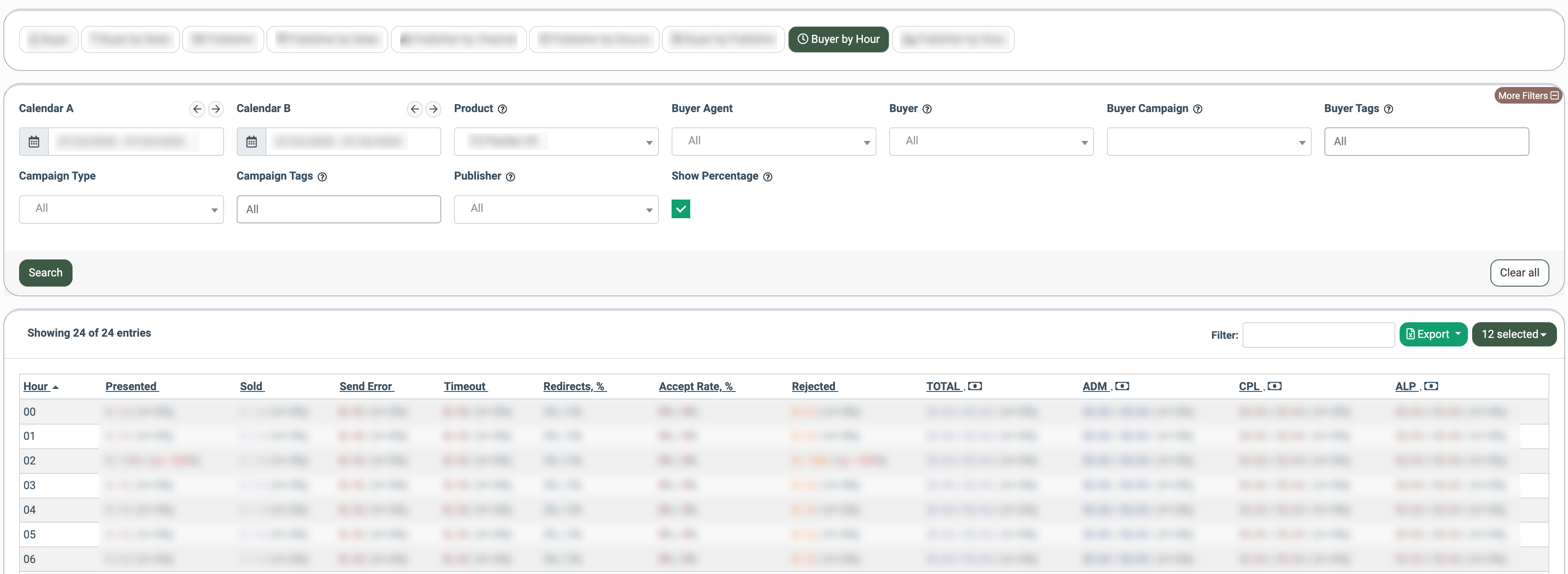Click the table Filter text field

click(x=1318, y=335)
